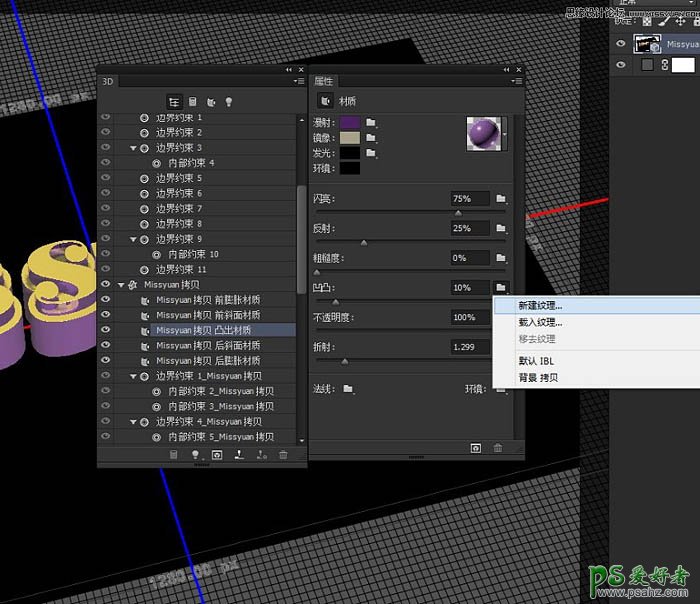The image size is (700, 604).
Task: Collapse the Properties panel with double arrows
Action: coord(506,70)
